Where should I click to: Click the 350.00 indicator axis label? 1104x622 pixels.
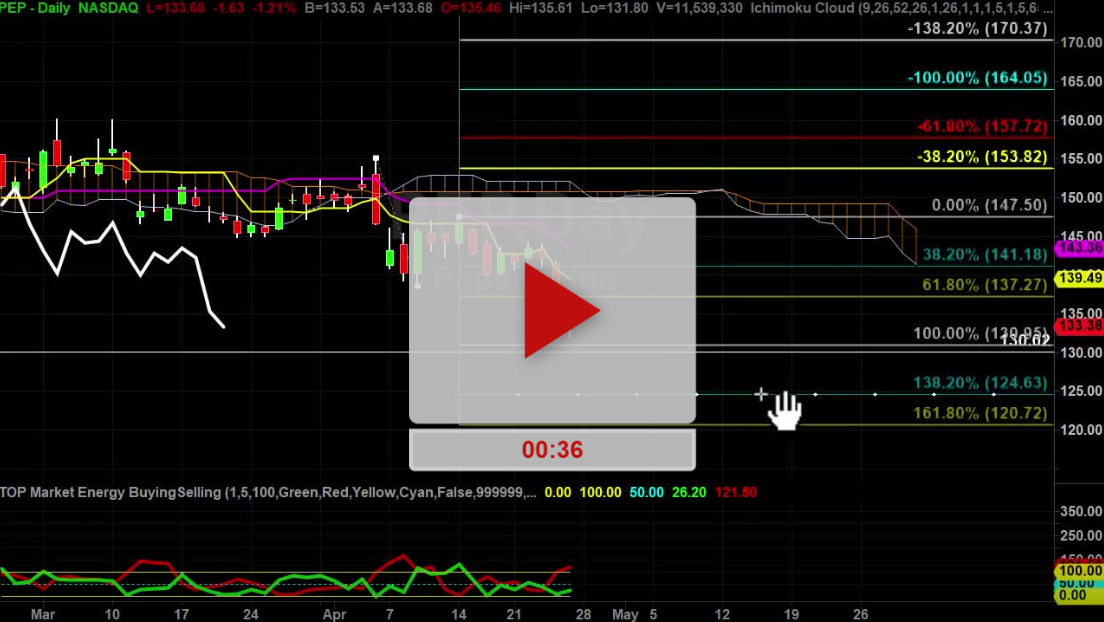click(x=1081, y=511)
